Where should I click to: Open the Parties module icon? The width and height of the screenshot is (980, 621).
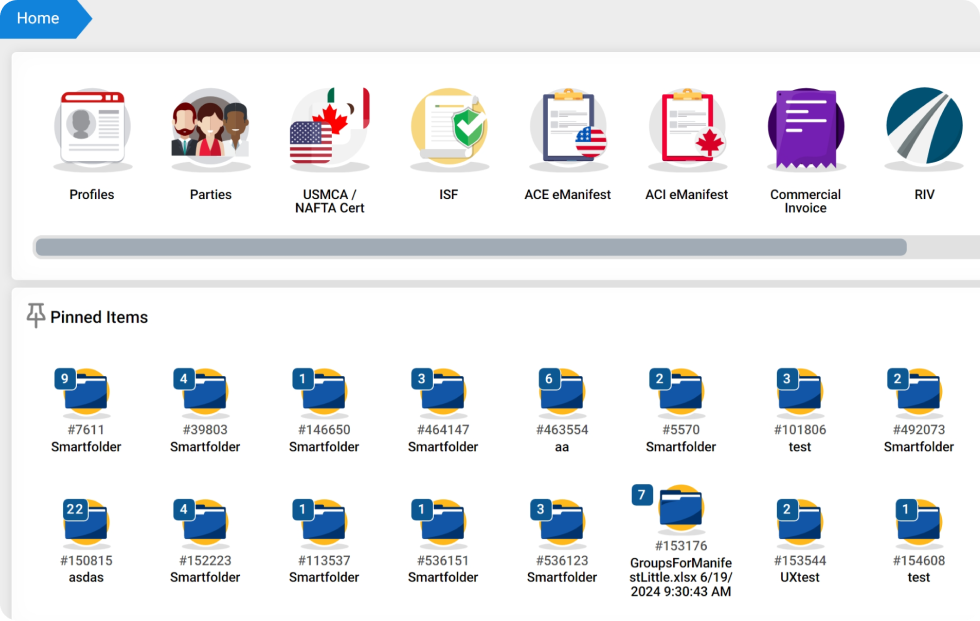point(211,129)
